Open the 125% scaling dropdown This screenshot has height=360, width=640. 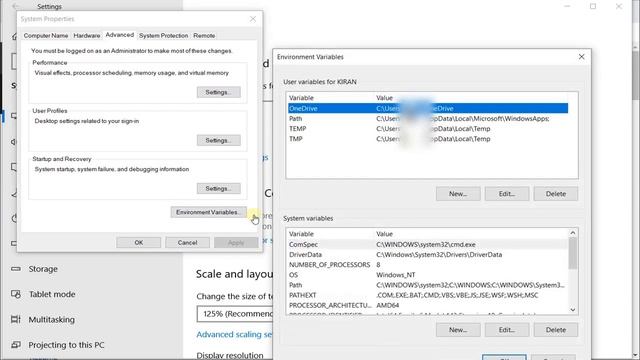[x=235, y=314]
